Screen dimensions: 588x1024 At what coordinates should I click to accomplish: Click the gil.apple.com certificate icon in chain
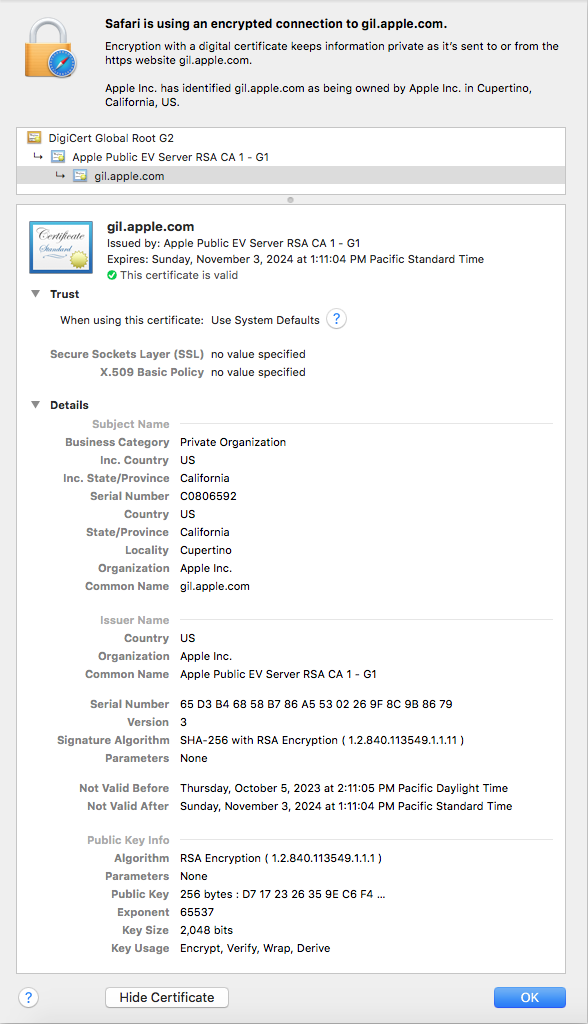click(x=80, y=176)
